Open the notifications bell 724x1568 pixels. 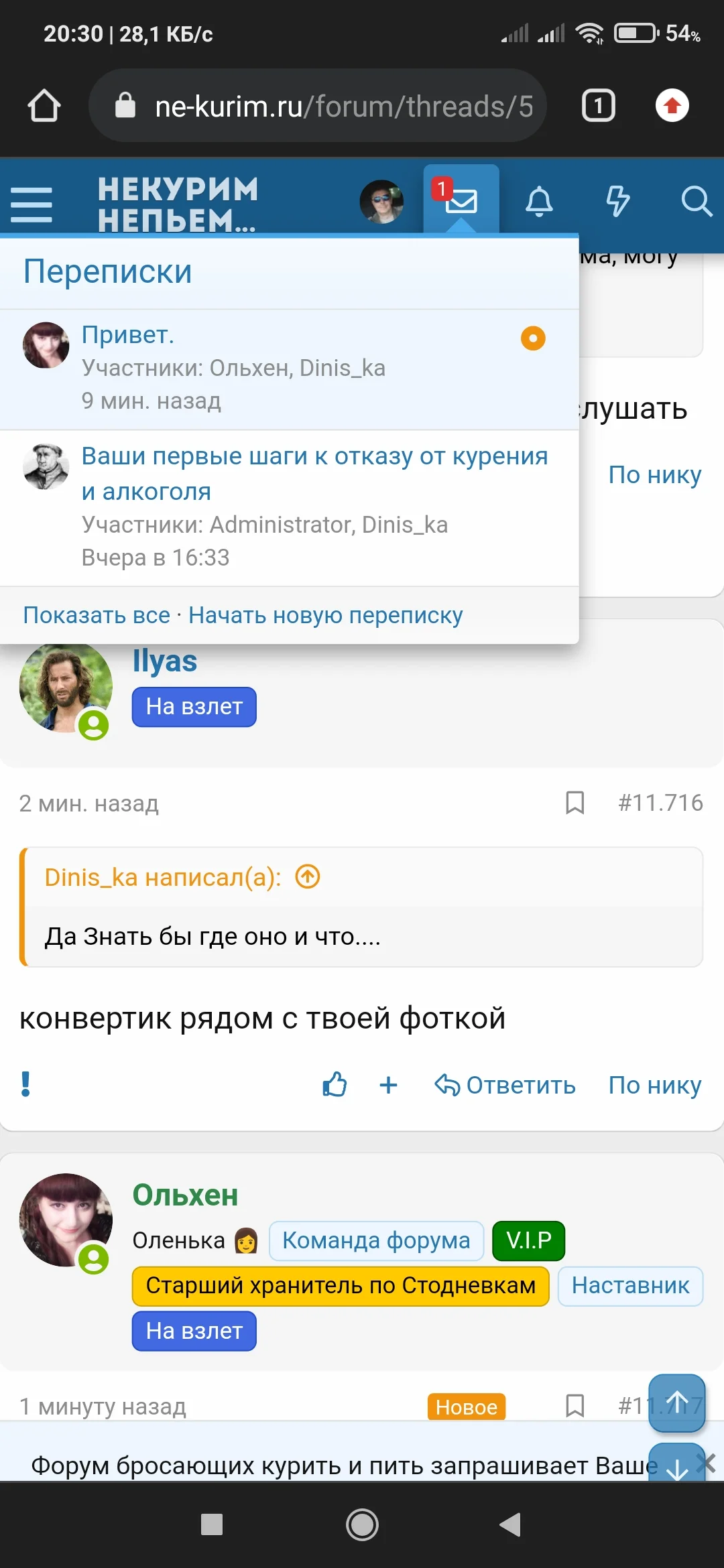tap(539, 201)
